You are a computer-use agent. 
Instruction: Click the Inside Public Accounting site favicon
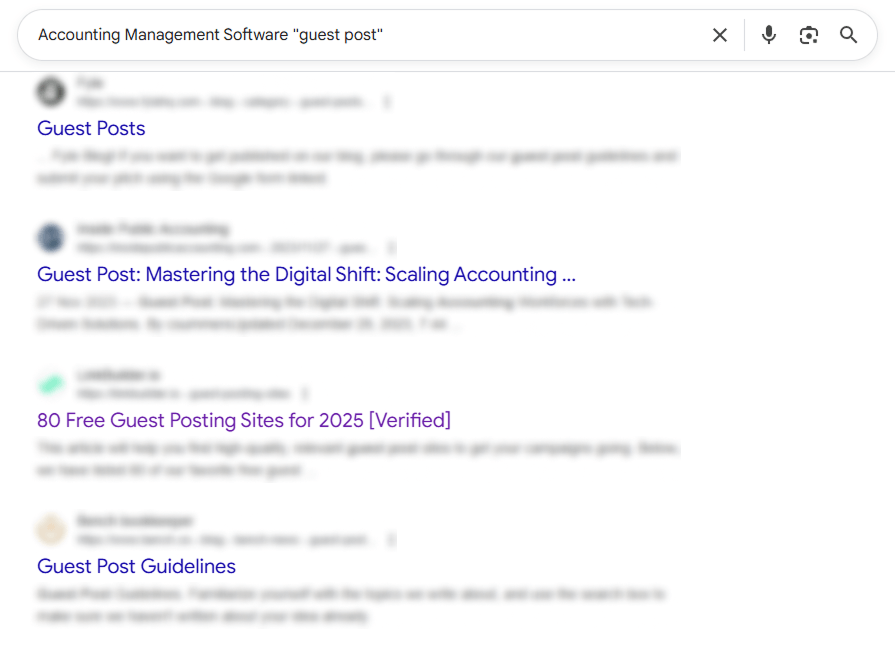point(51,237)
